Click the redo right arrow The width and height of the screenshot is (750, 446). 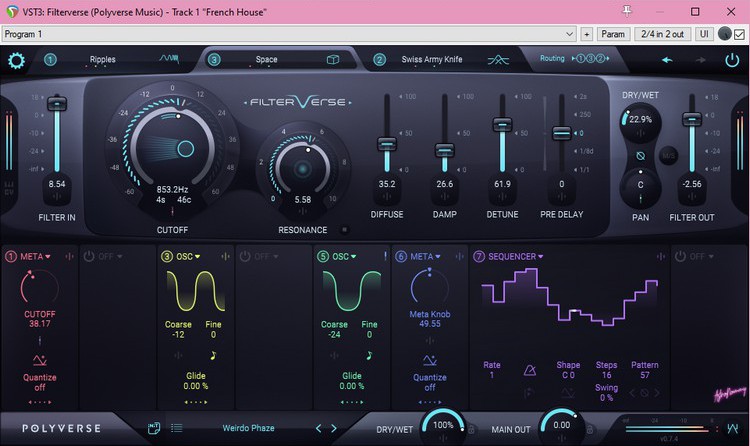[701, 60]
